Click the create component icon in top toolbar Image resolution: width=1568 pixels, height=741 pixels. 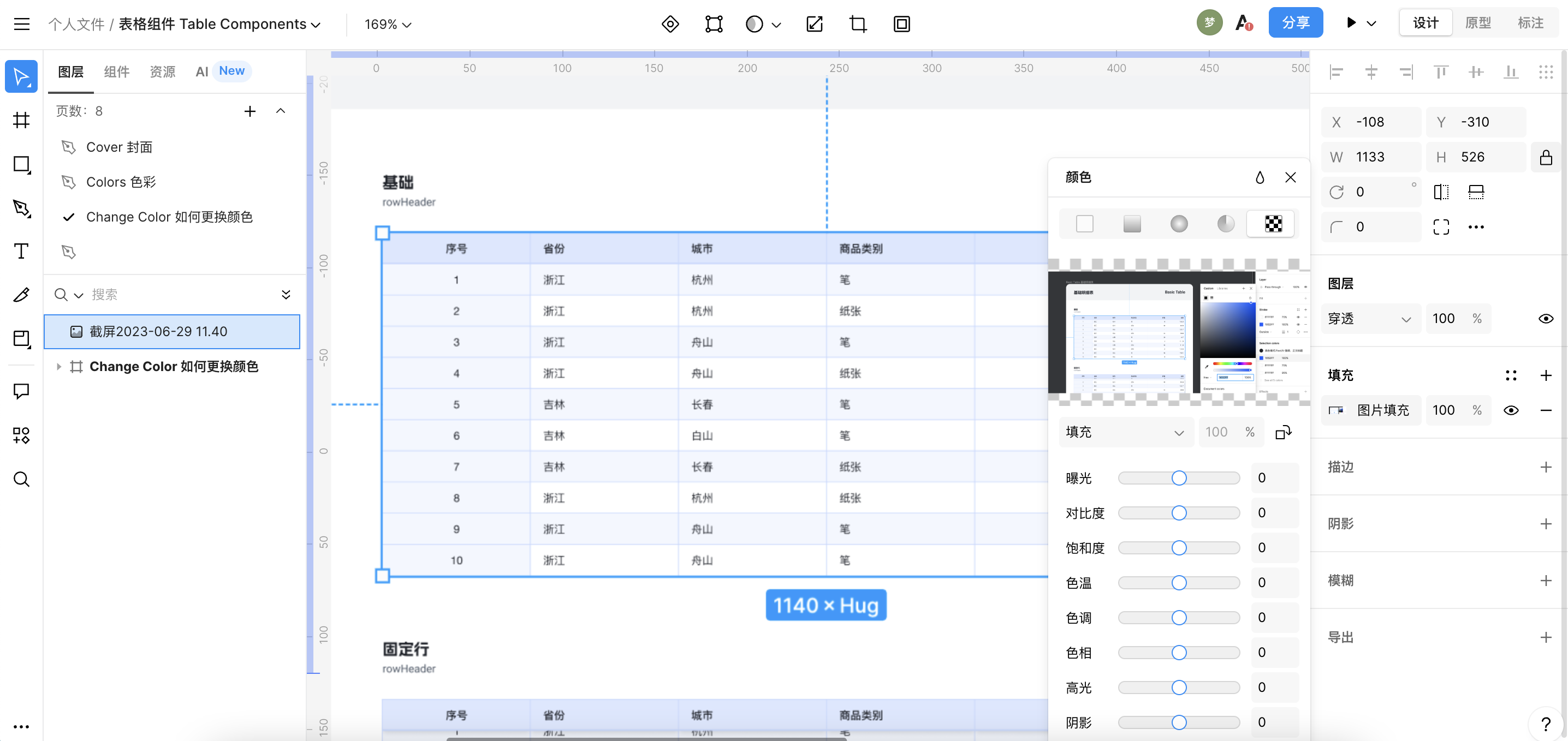(670, 25)
